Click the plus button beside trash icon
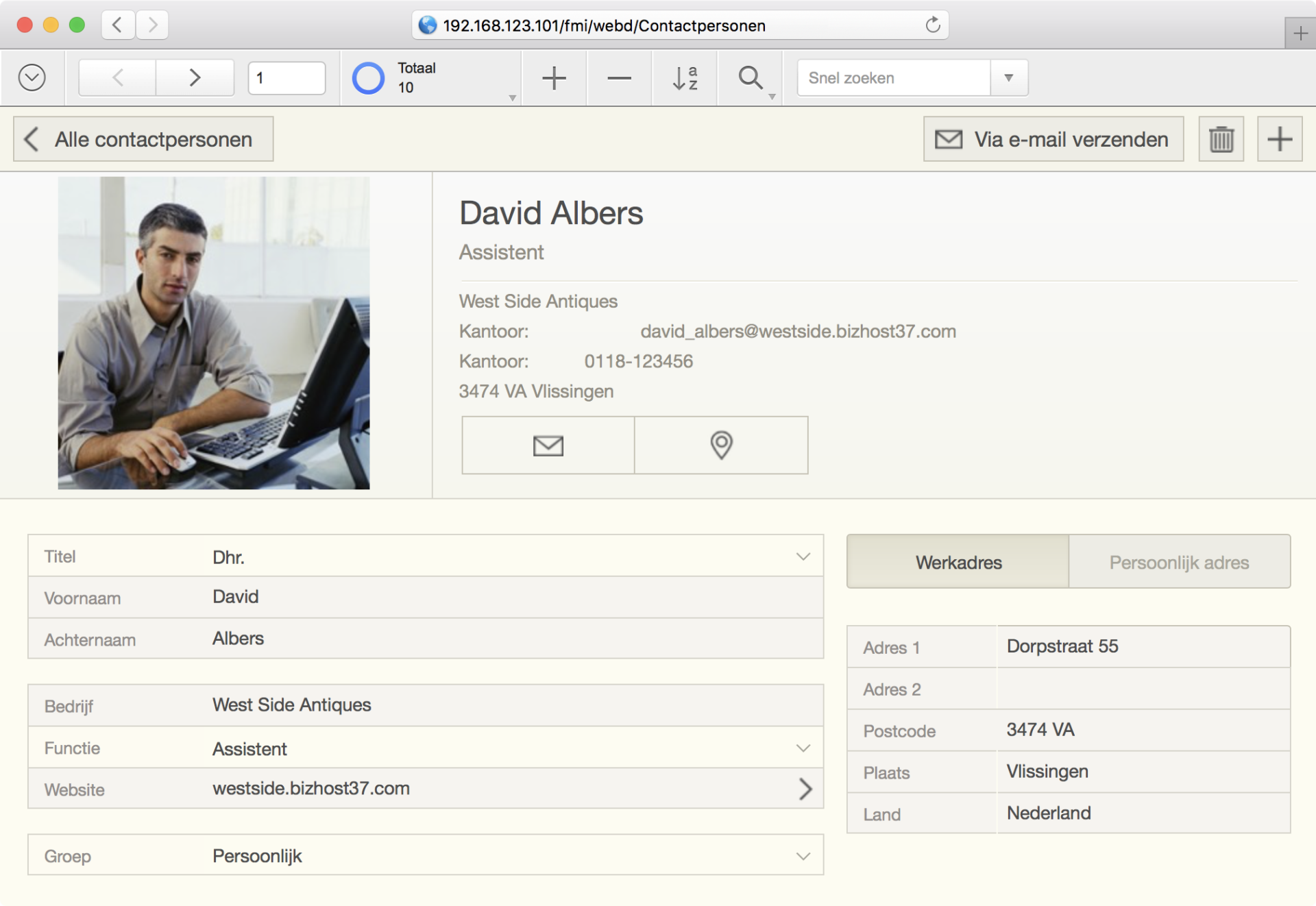 1280,139
